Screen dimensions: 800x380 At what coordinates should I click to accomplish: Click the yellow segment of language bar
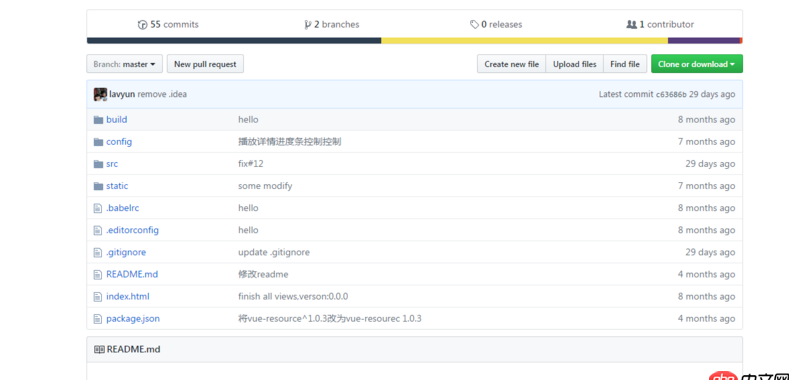(x=524, y=40)
